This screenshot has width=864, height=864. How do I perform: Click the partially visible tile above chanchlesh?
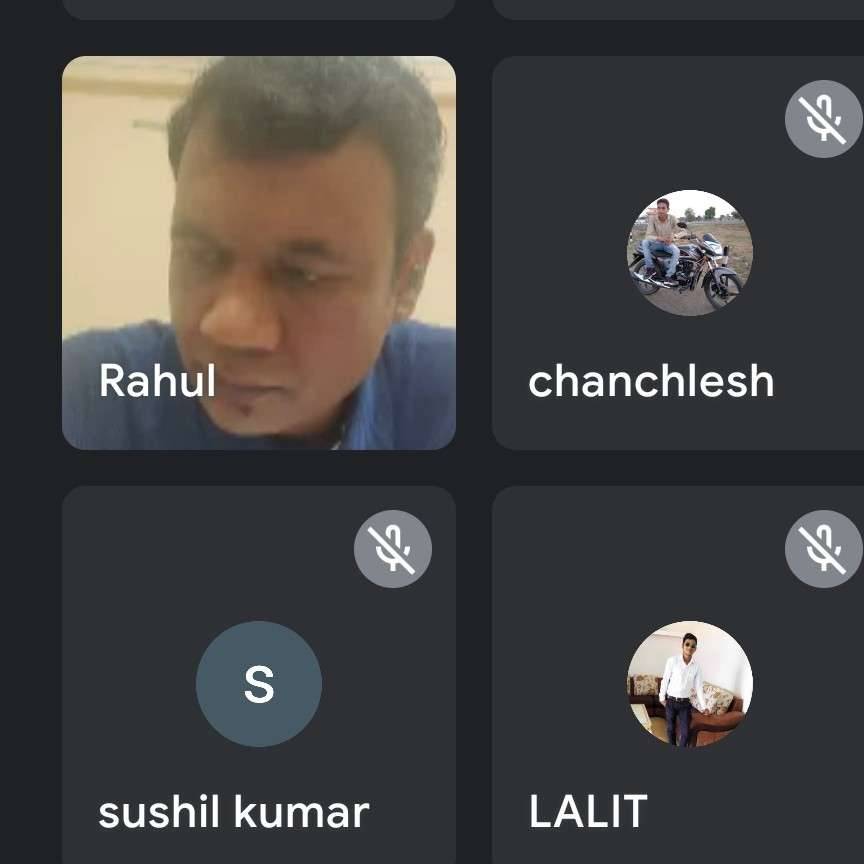pos(678,9)
